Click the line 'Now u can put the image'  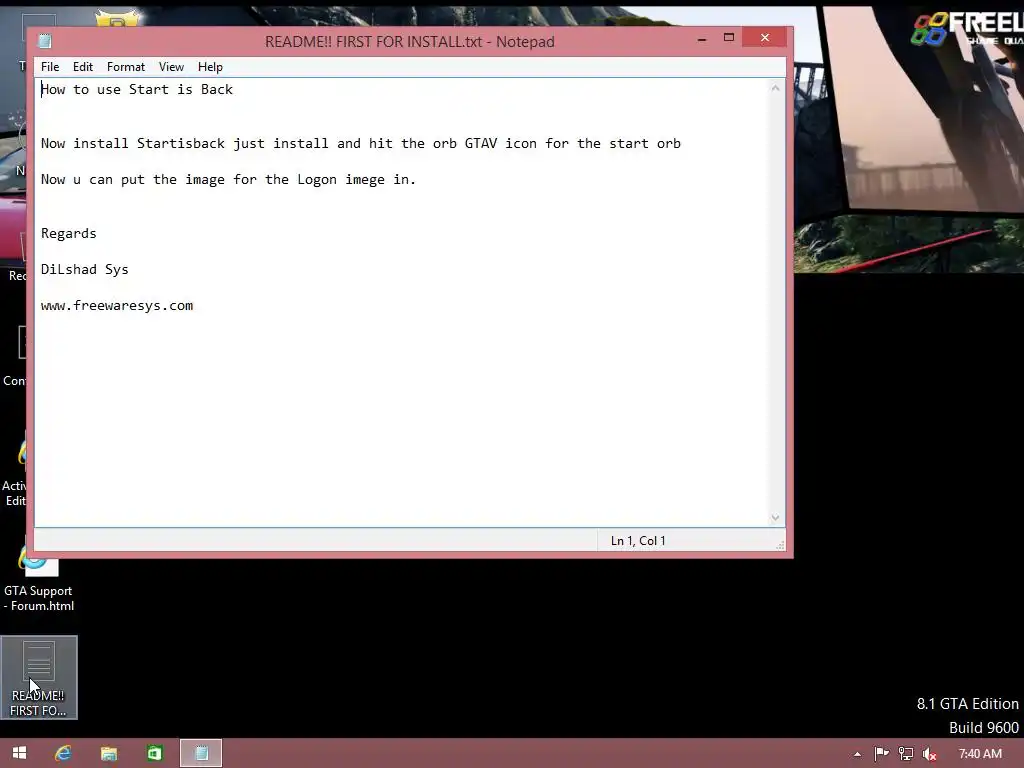coord(228,180)
